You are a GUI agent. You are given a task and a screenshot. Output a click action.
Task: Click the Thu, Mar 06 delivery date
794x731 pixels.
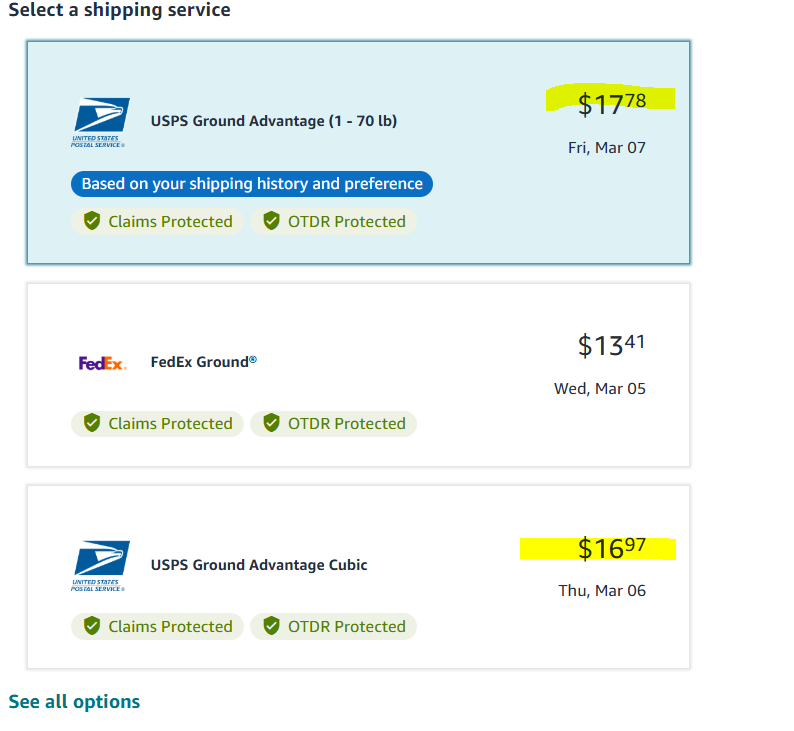(x=602, y=591)
